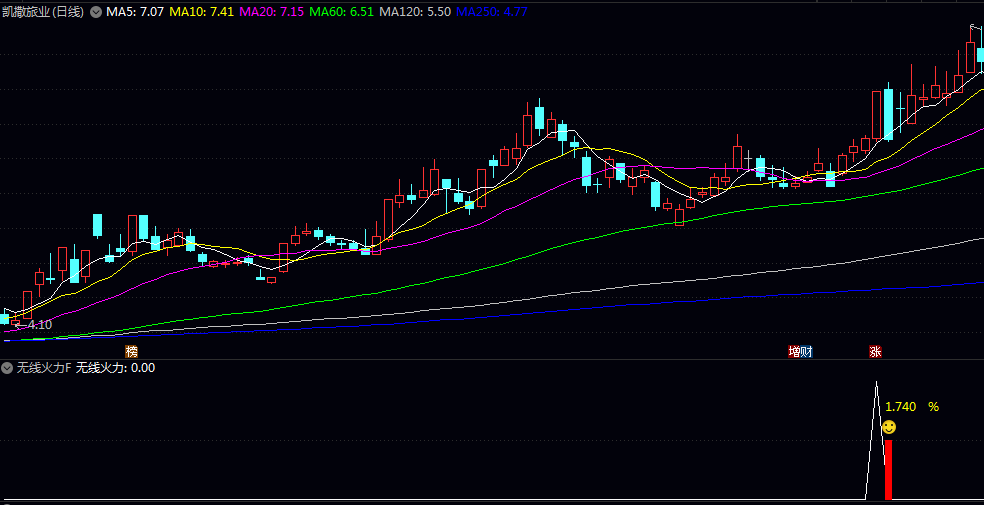Screen dimensions: 984x505
Task: Click the 增 event marker icon
Action: point(794,351)
